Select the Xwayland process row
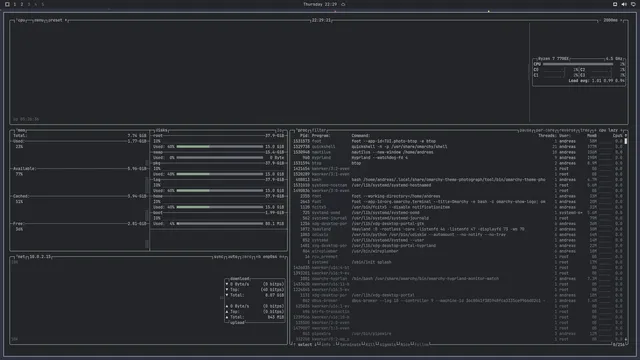640x360 pixels. point(457,229)
